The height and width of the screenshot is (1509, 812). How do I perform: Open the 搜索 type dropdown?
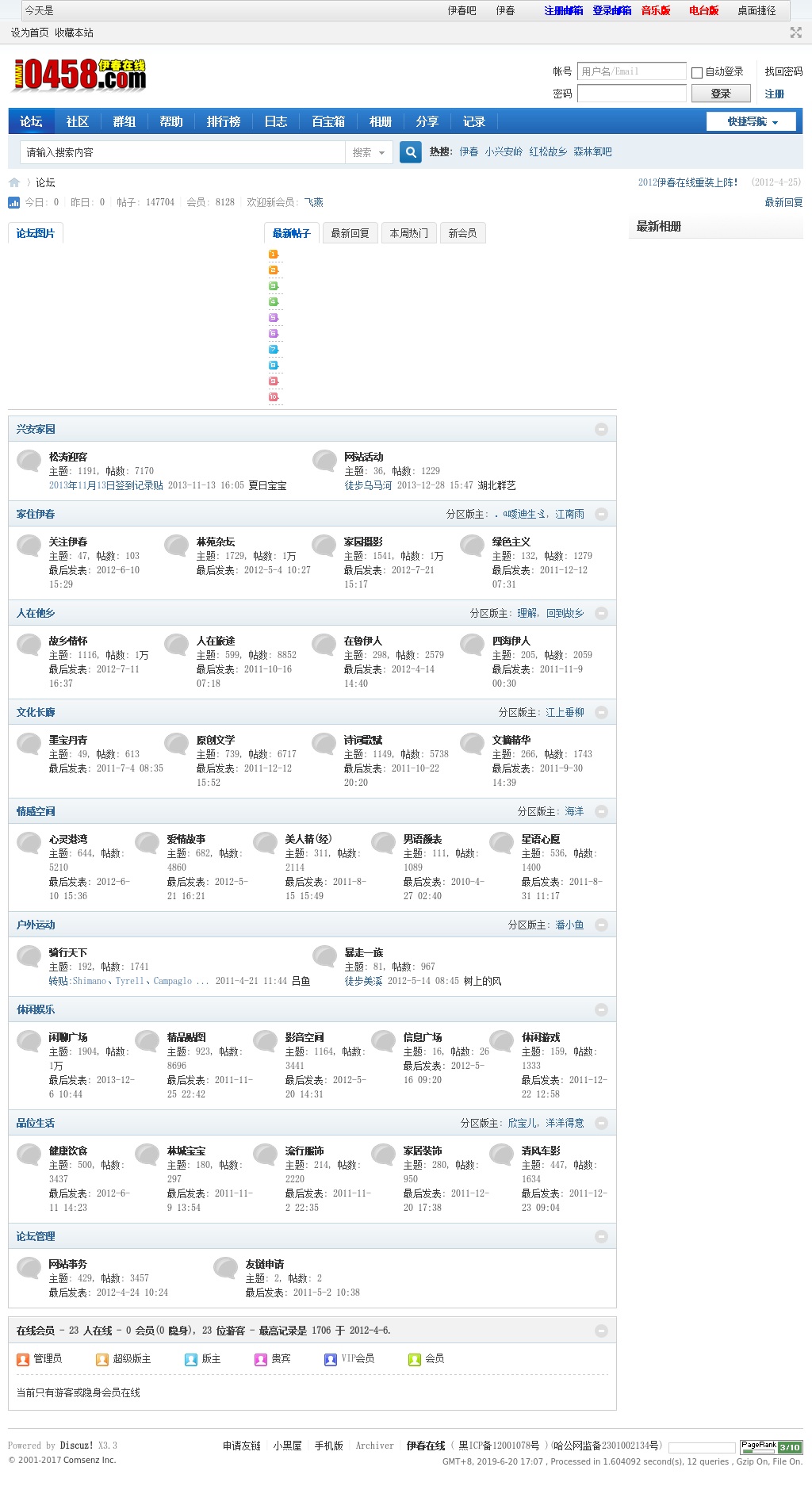point(369,152)
